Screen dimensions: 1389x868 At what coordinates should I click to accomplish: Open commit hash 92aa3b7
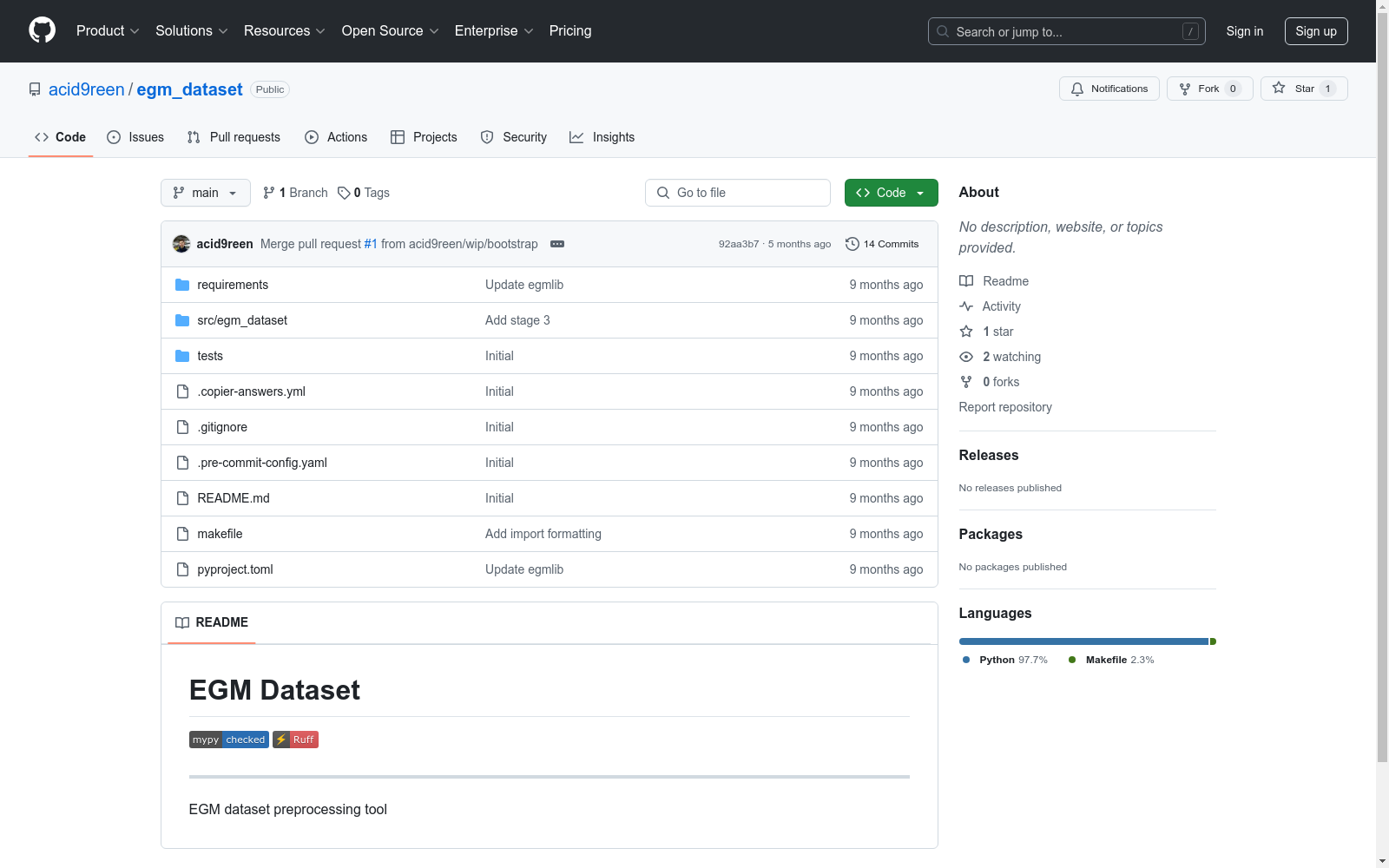[x=739, y=244]
